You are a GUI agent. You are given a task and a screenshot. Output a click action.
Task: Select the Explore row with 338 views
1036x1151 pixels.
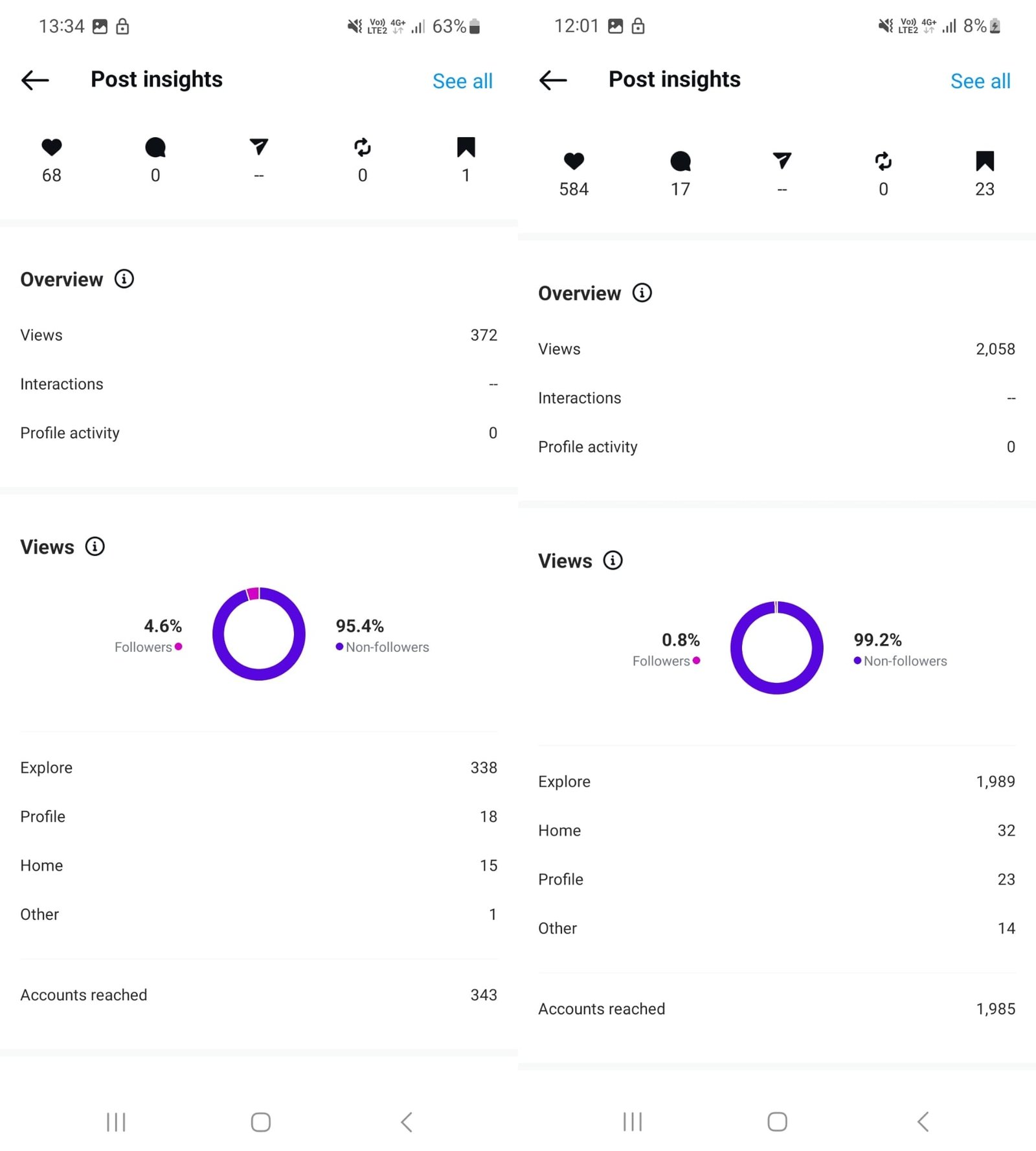259,768
